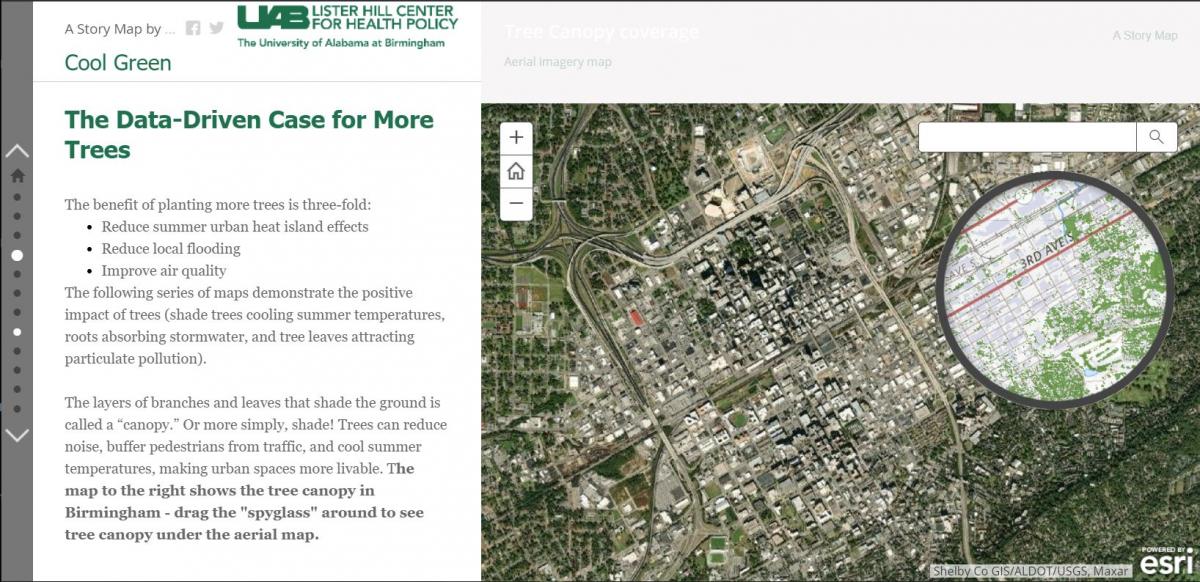Click the 'A Story Map by ...' text
This screenshot has width=1200, height=582.
120,29
